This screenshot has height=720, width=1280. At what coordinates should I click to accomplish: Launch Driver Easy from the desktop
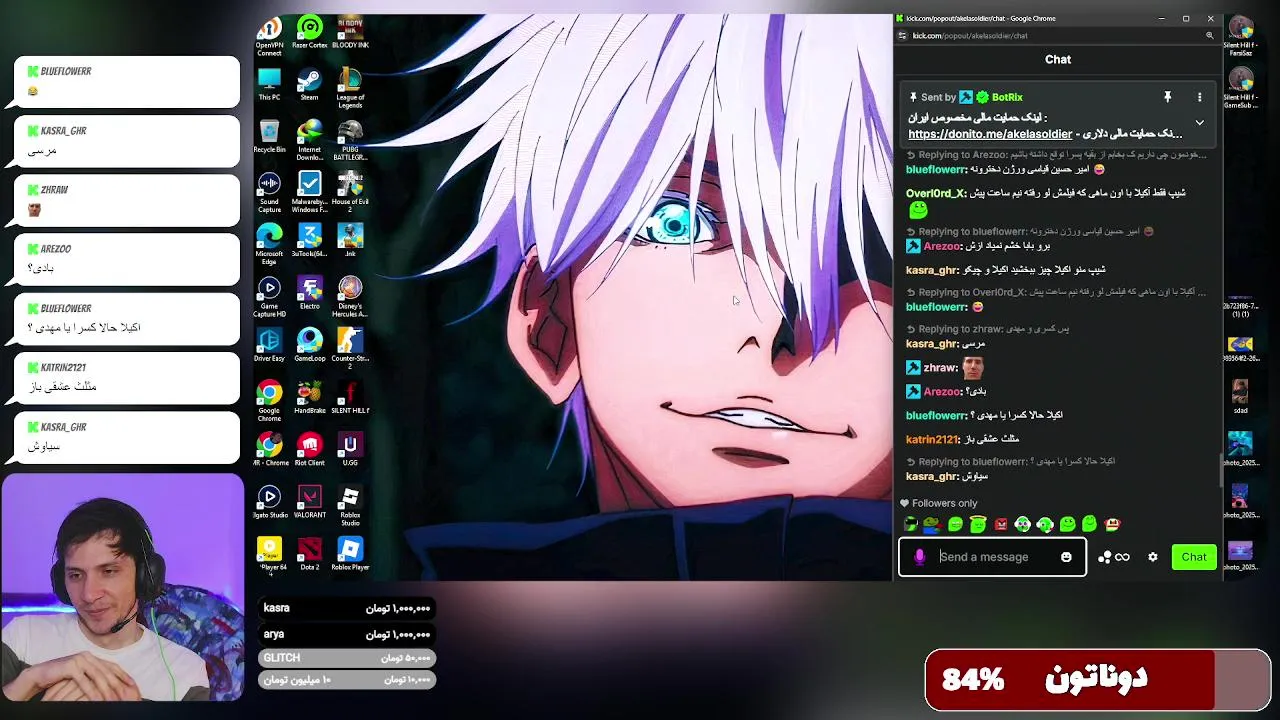pos(269,345)
